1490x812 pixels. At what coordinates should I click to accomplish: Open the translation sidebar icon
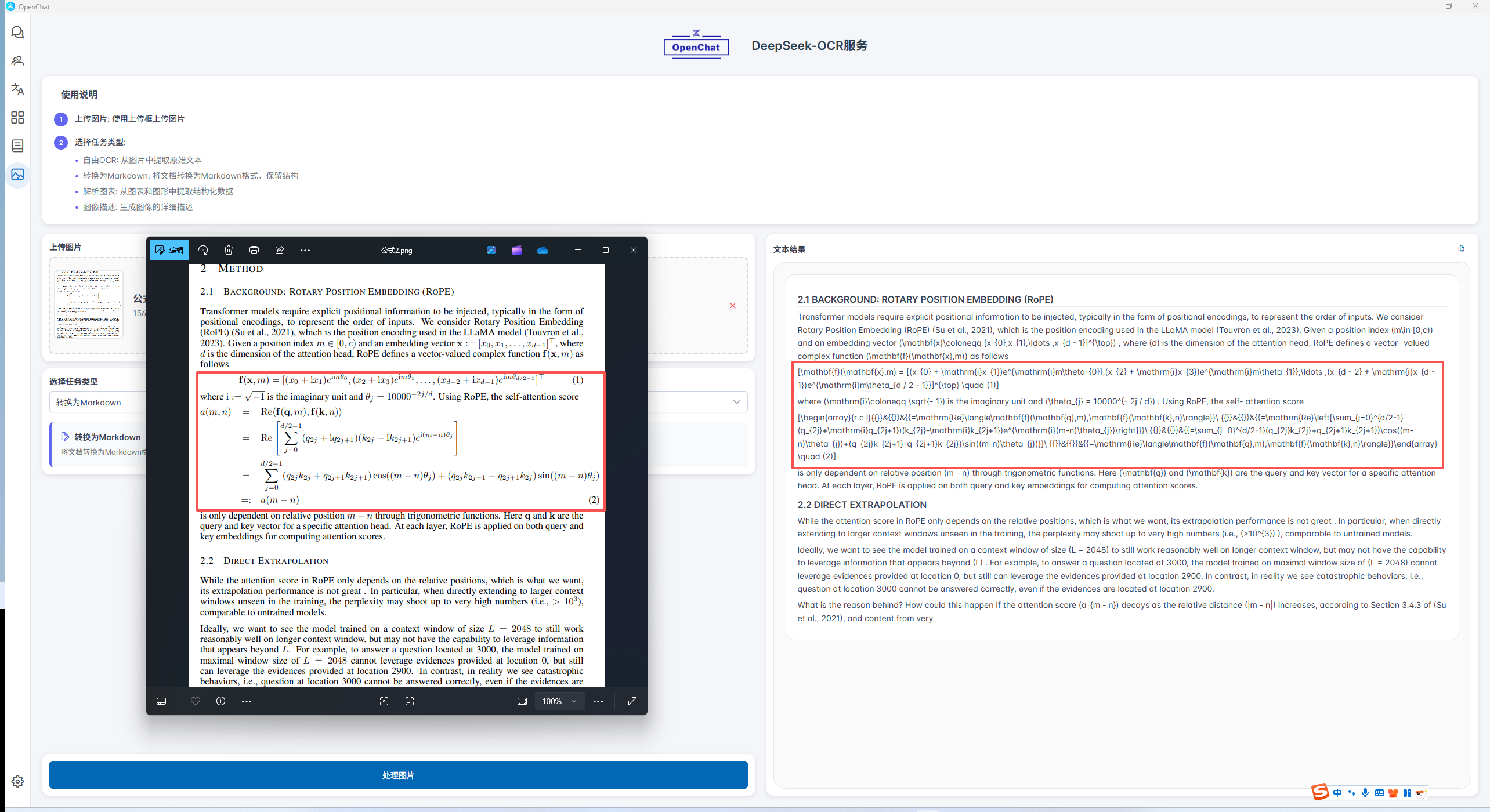pyautogui.click(x=17, y=89)
